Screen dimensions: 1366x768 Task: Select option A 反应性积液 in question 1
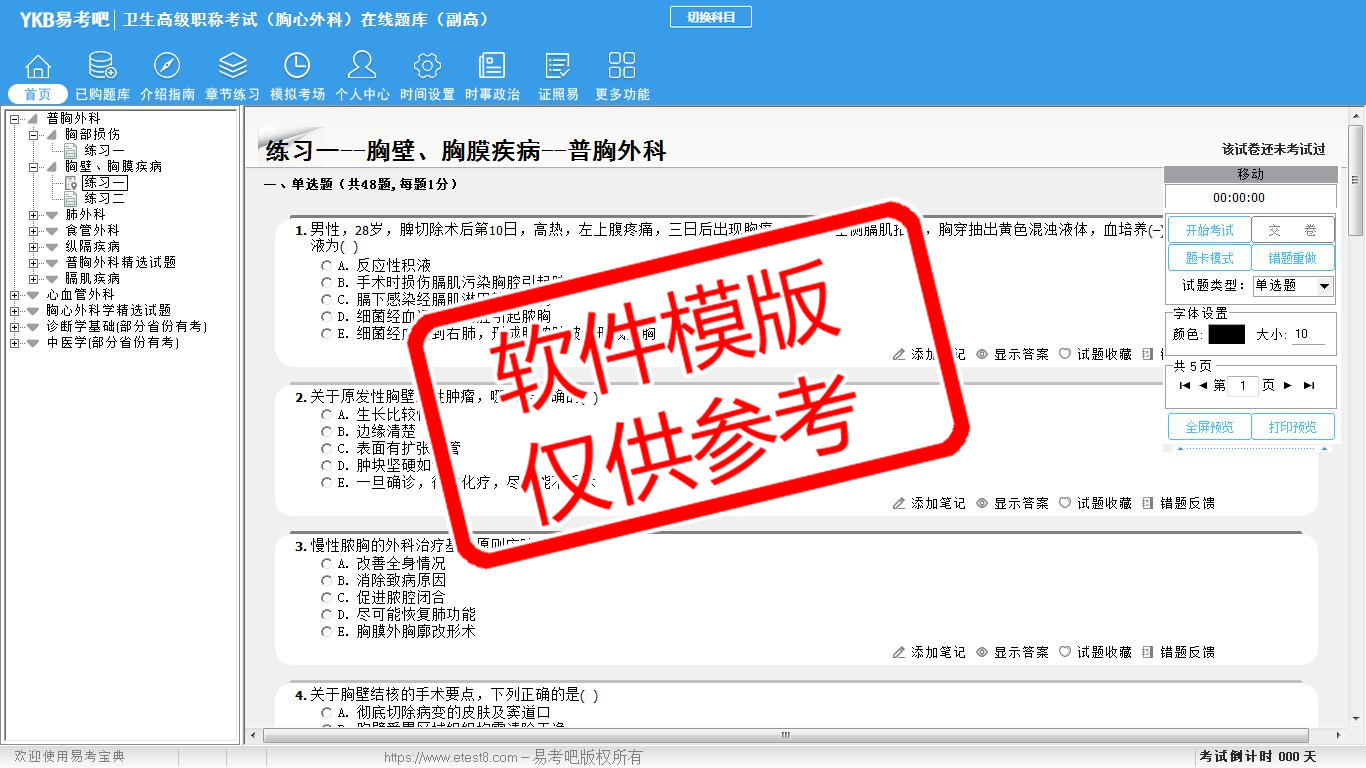click(x=327, y=266)
